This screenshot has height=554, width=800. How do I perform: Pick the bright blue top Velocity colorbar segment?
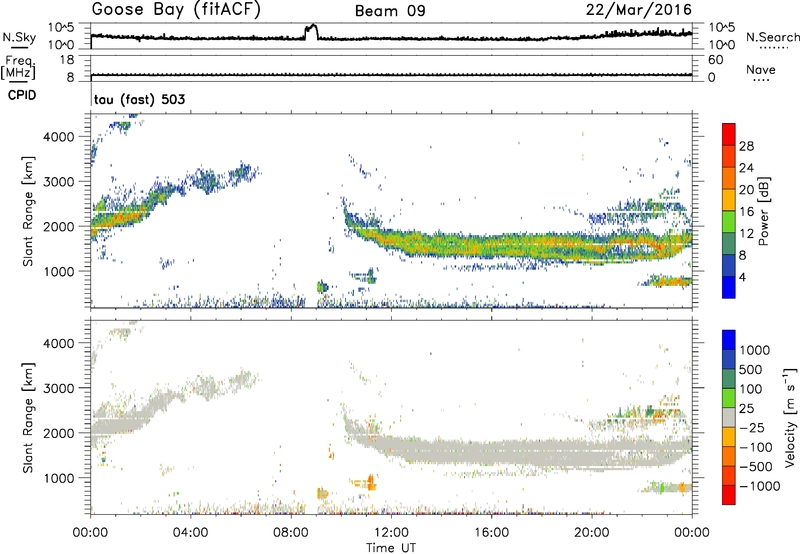pos(729,340)
